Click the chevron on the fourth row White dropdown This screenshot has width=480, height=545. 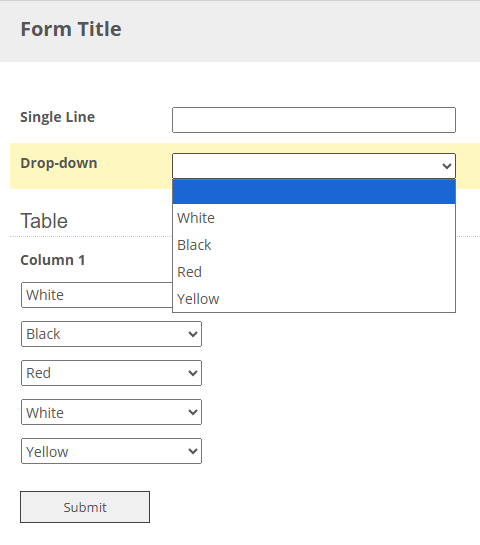(x=193, y=413)
